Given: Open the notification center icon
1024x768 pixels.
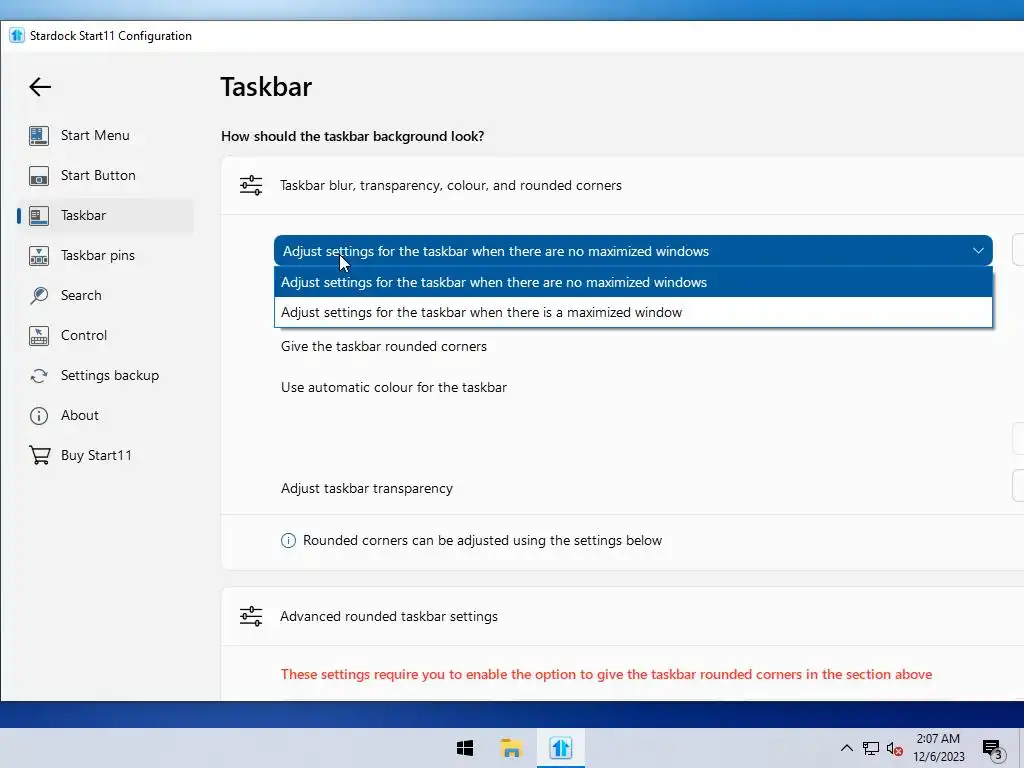Looking at the screenshot, I should coord(994,750).
